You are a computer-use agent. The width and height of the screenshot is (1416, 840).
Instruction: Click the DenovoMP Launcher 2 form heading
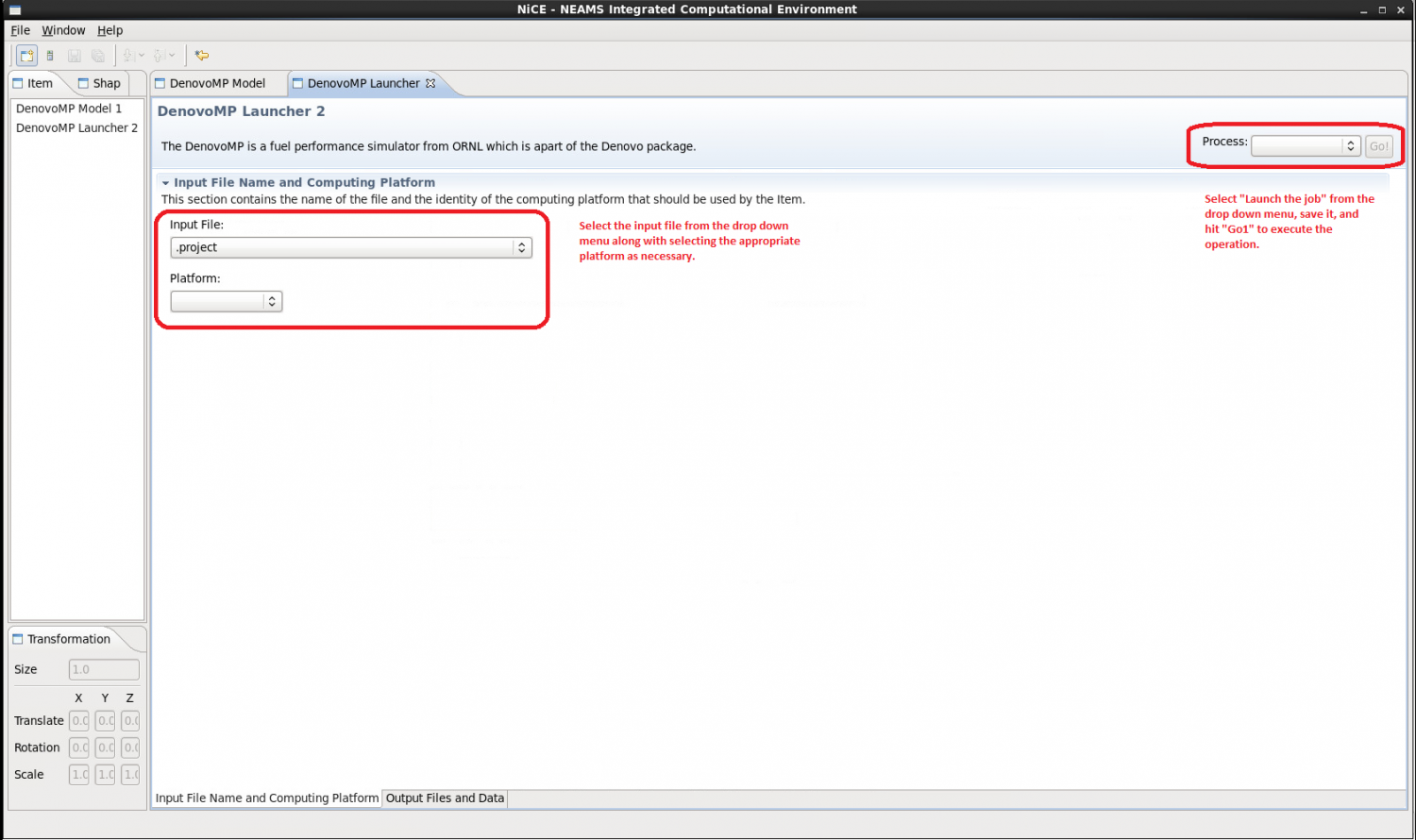(x=241, y=111)
